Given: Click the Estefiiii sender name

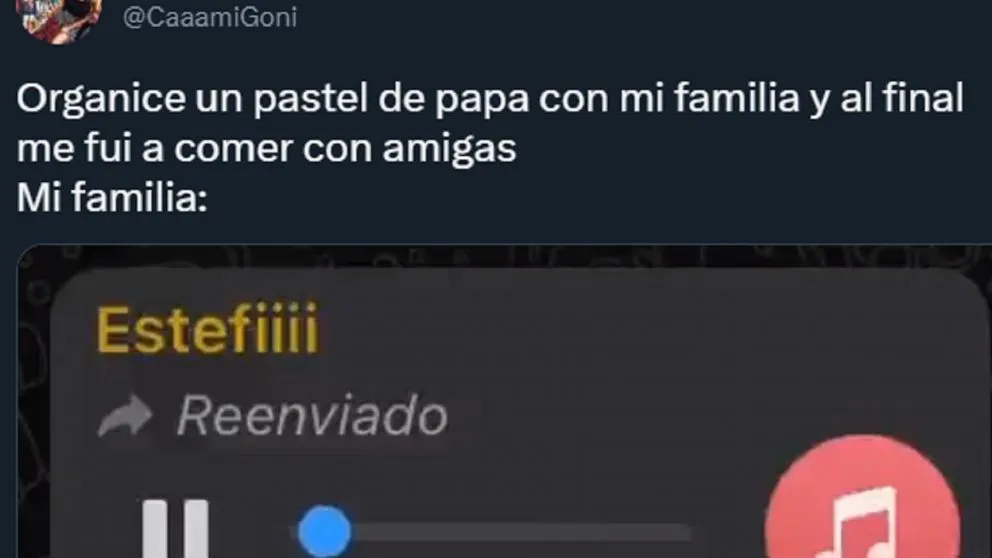Looking at the screenshot, I should tap(207, 330).
